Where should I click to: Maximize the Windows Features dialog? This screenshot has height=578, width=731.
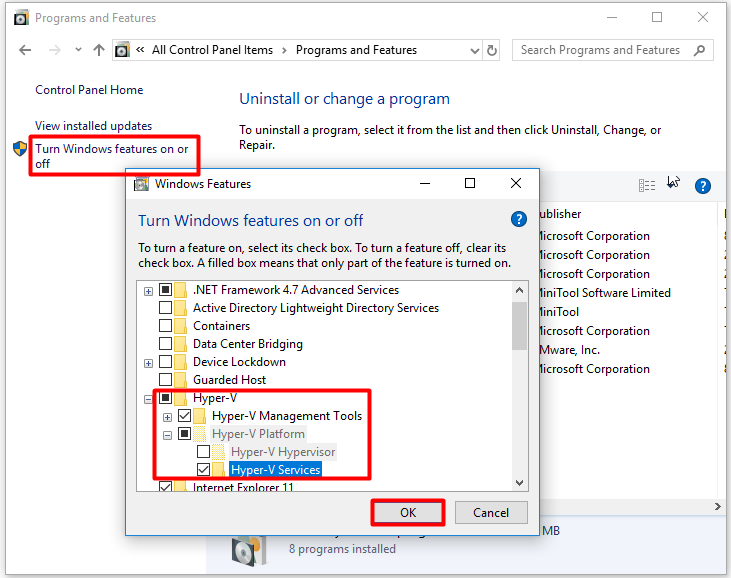click(x=470, y=183)
